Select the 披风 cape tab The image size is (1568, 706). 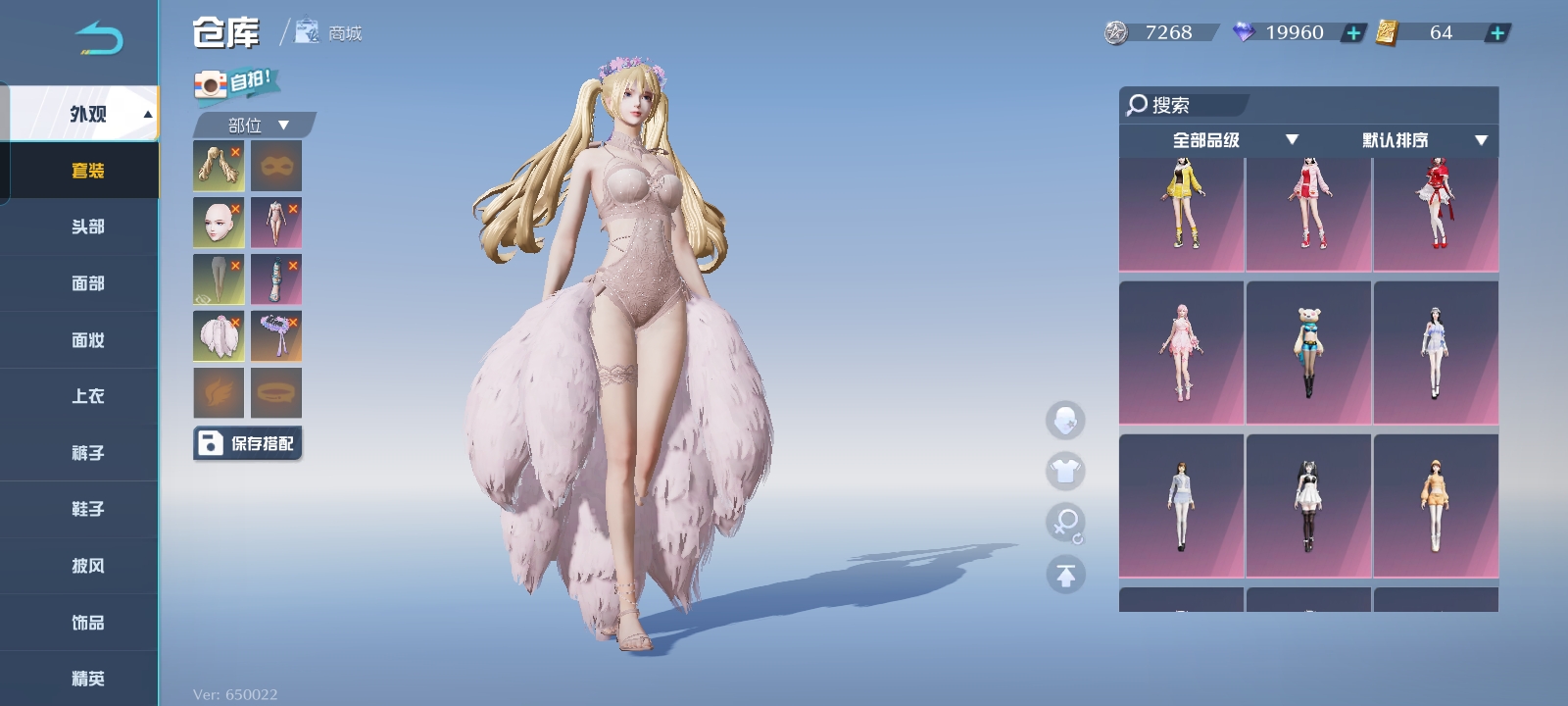[x=79, y=566]
